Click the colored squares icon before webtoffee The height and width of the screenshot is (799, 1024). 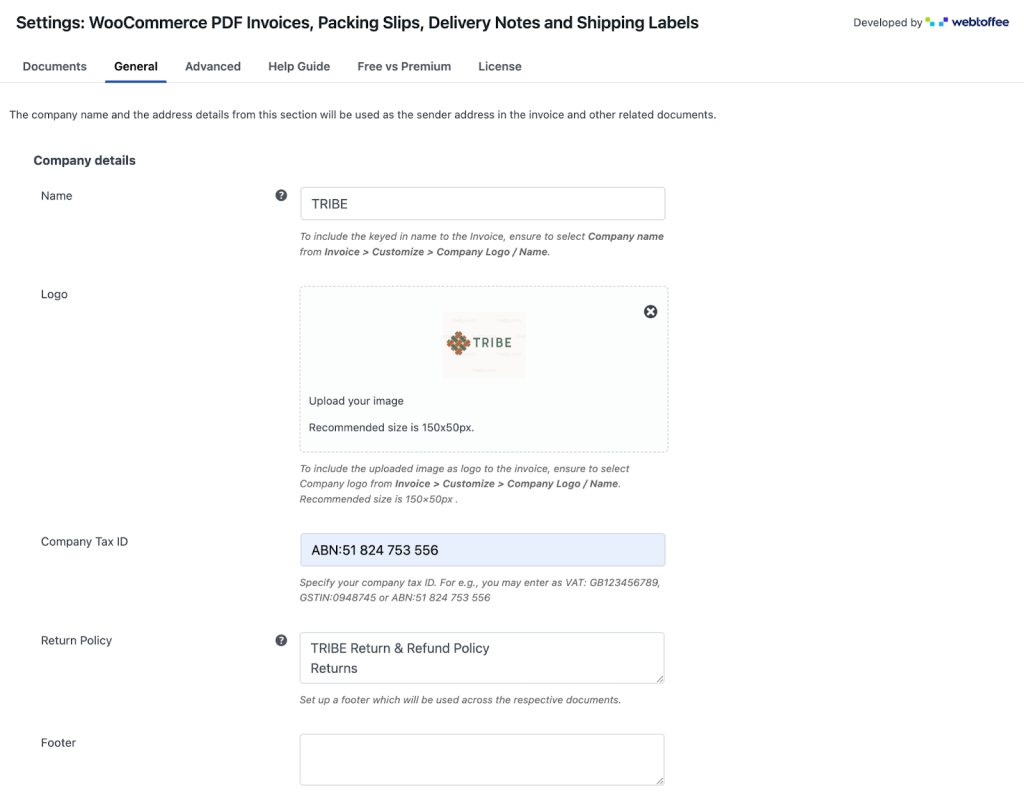[x=935, y=22]
